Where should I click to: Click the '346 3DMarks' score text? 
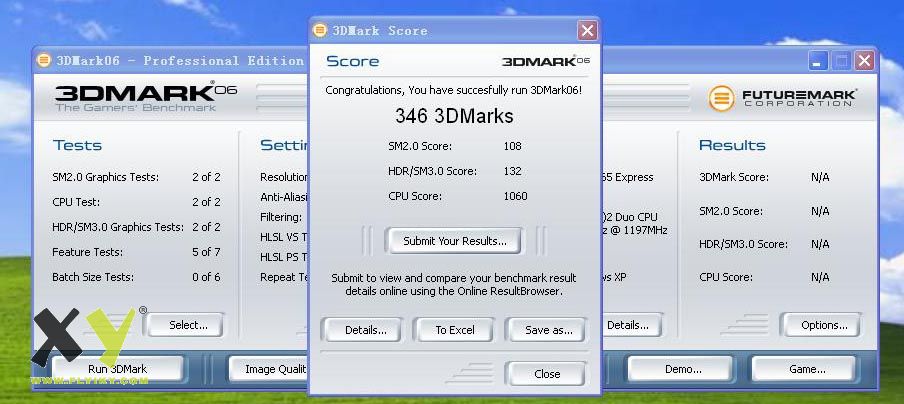click(454, 116)
